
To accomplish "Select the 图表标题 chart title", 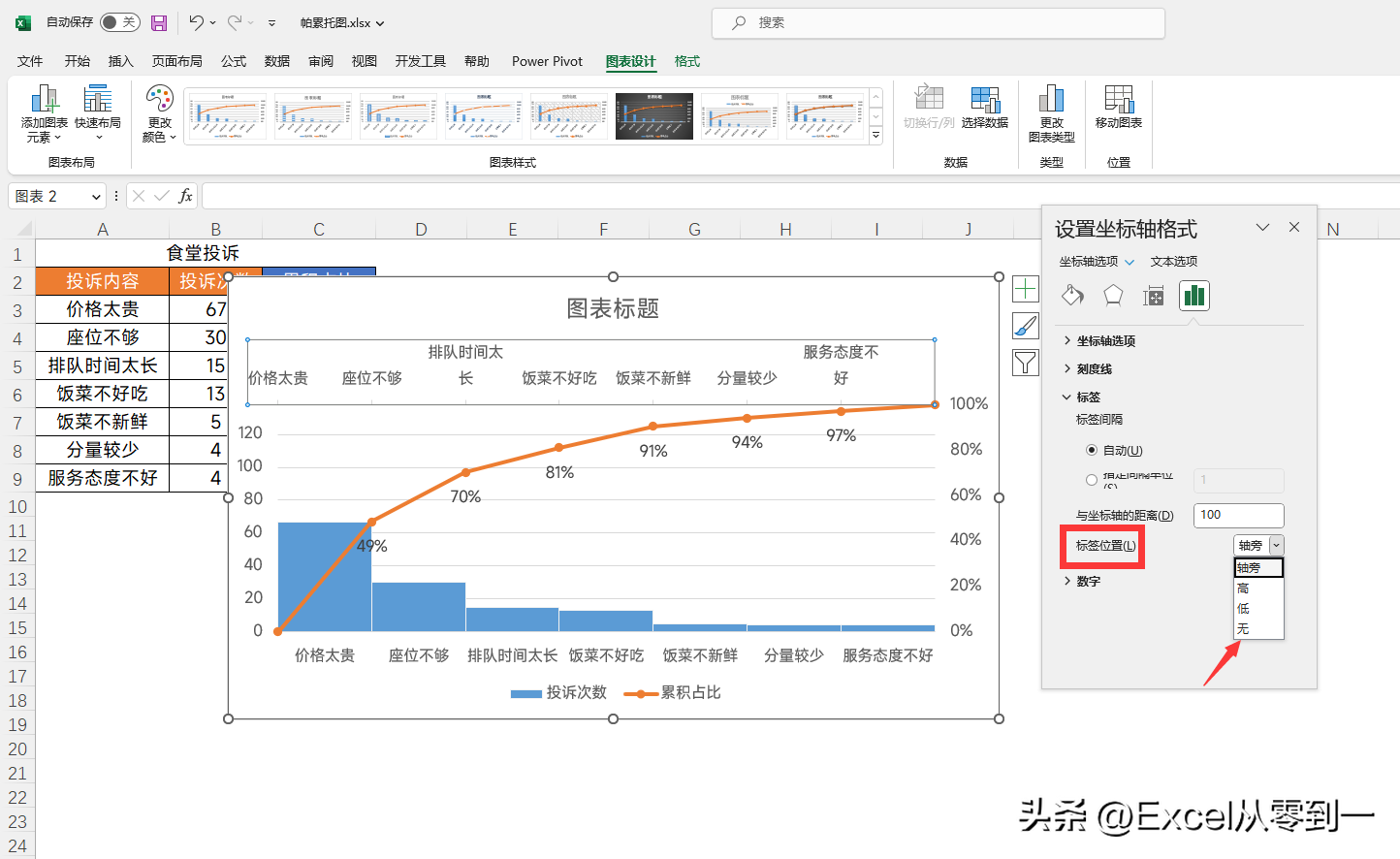I will click(x=613, y=308).
